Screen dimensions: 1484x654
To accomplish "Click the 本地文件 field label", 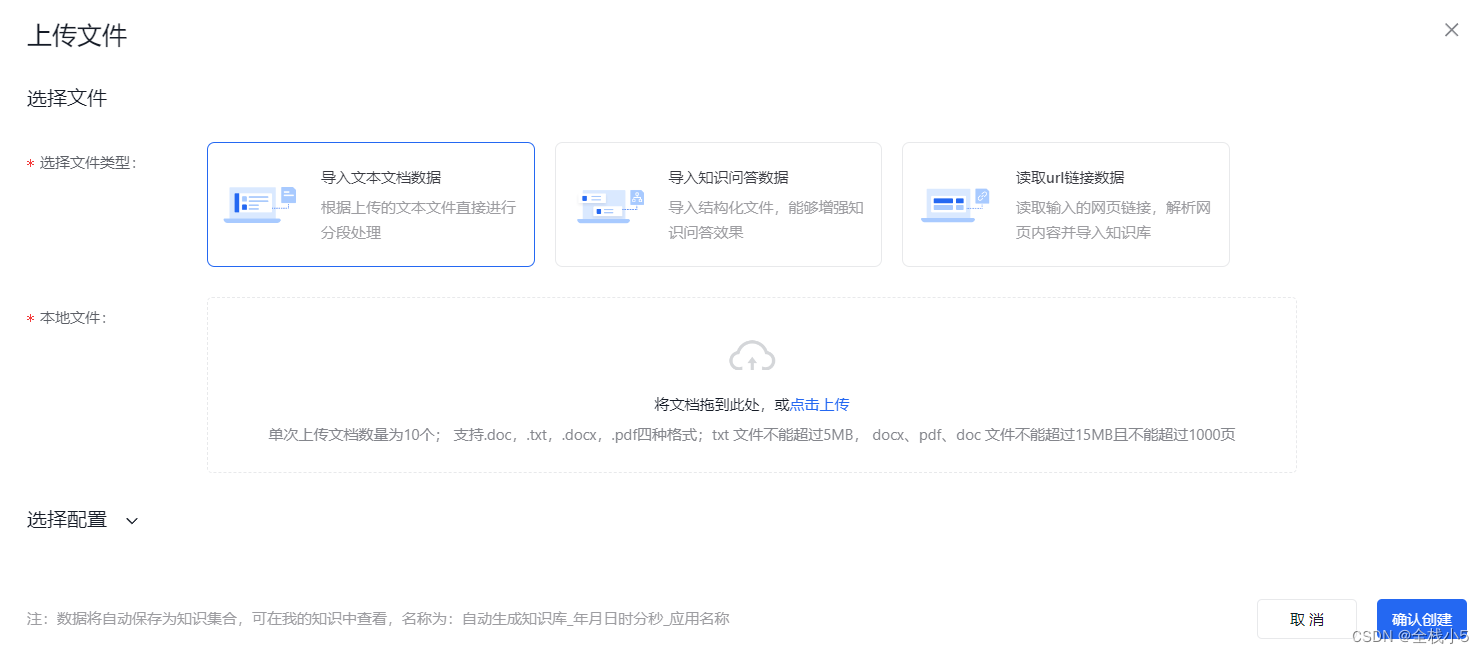I will tap(73, 318).
